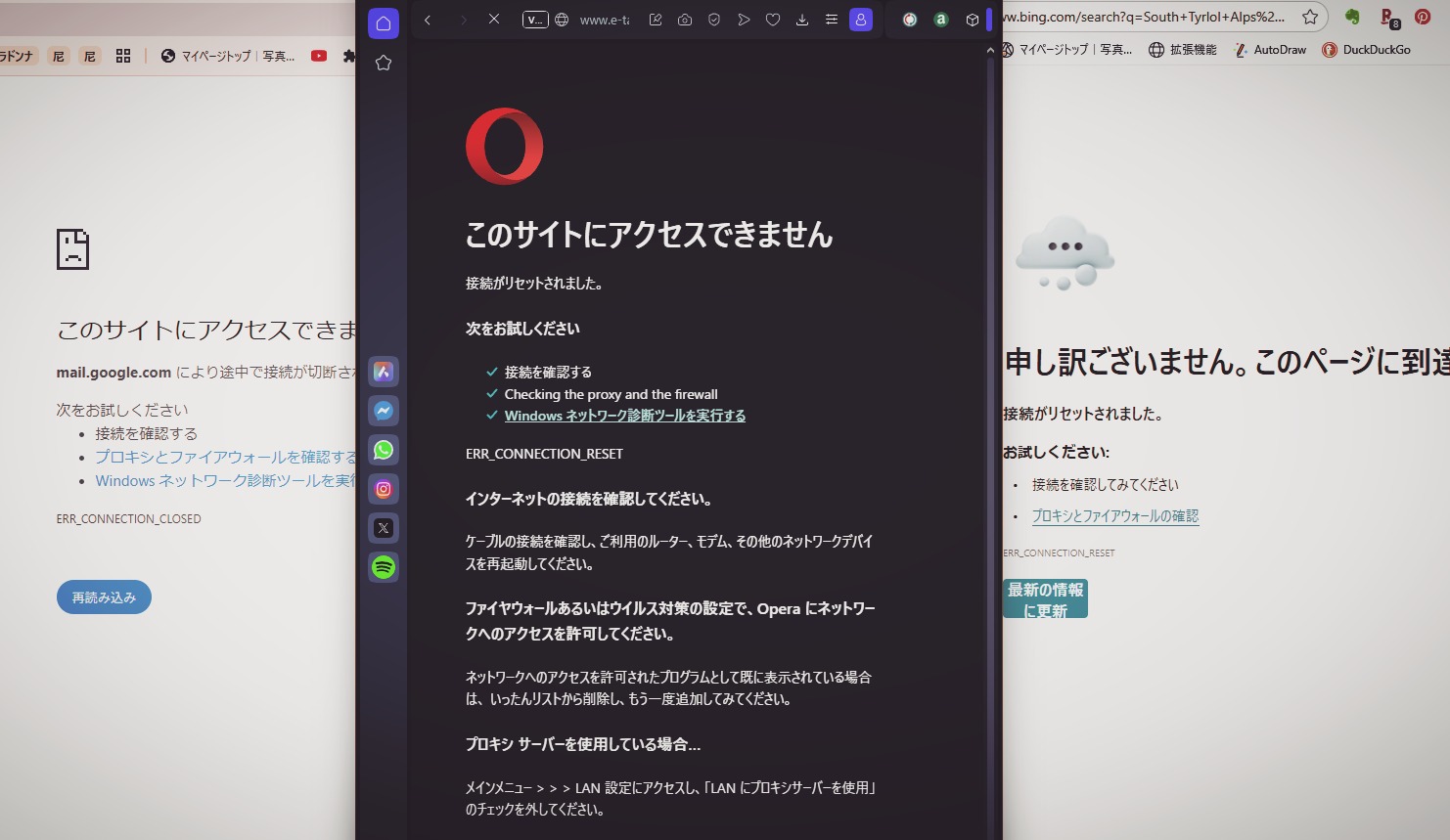Click the red-green circular extension icon in Opera
This screenshot has width=1450, height=840.
910,20
